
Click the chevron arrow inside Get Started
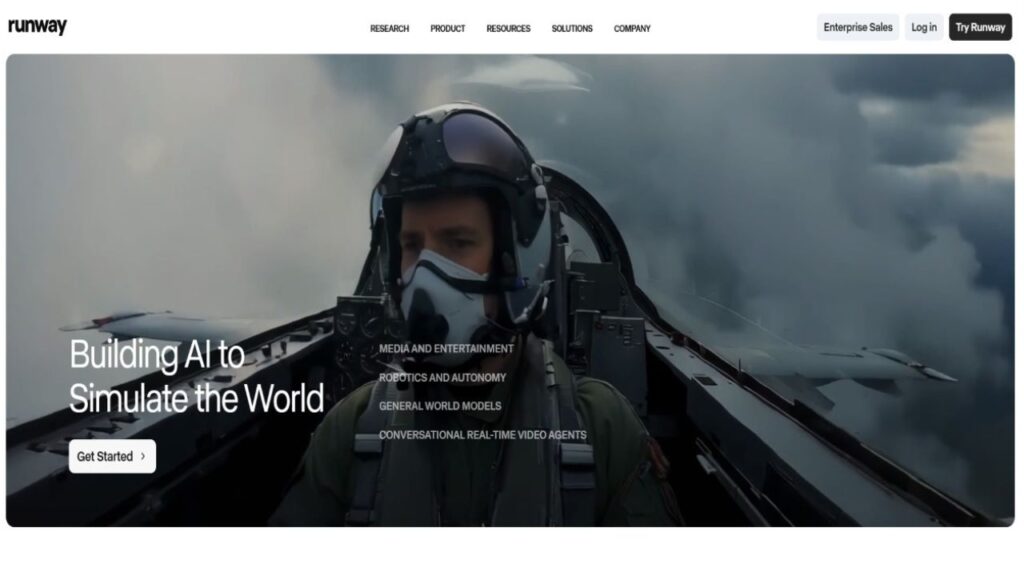143,456
